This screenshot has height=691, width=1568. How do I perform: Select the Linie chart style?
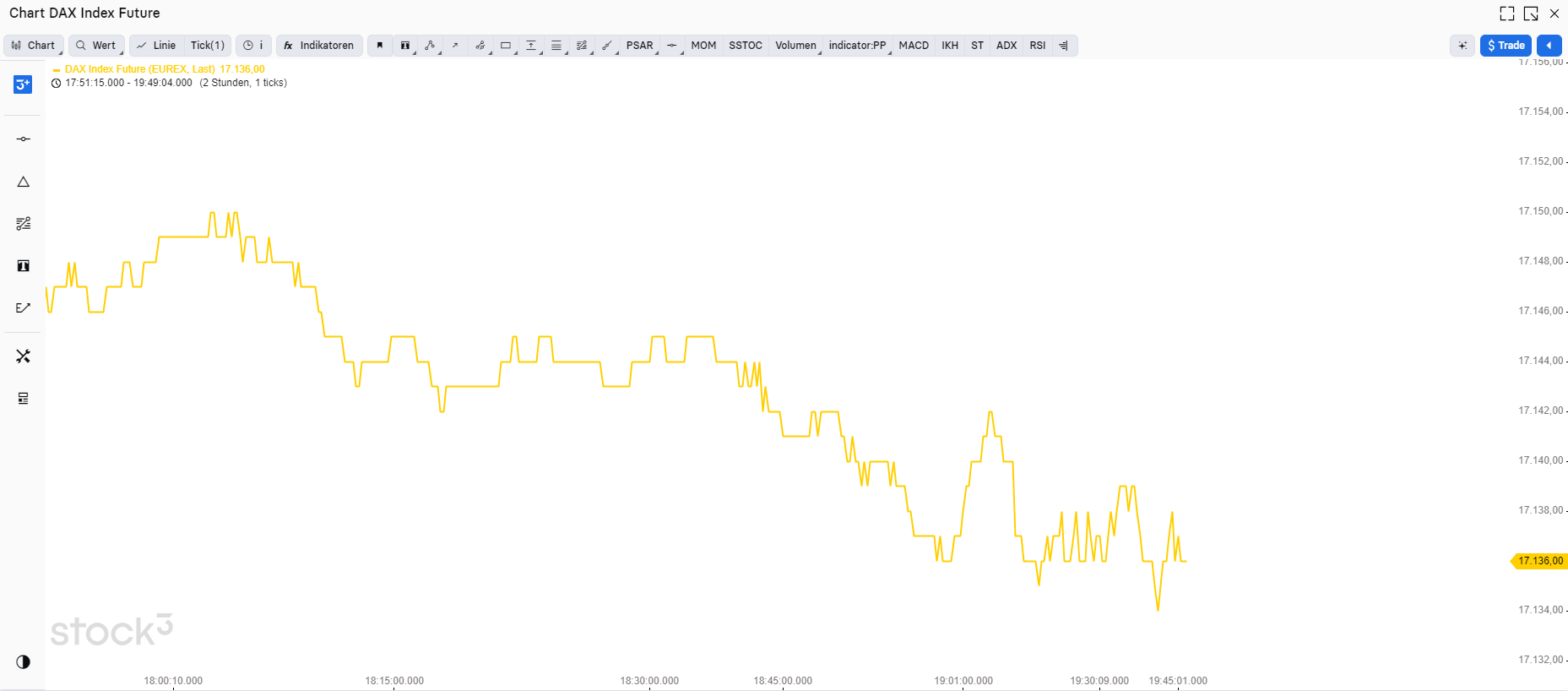(x=156, y=46)
